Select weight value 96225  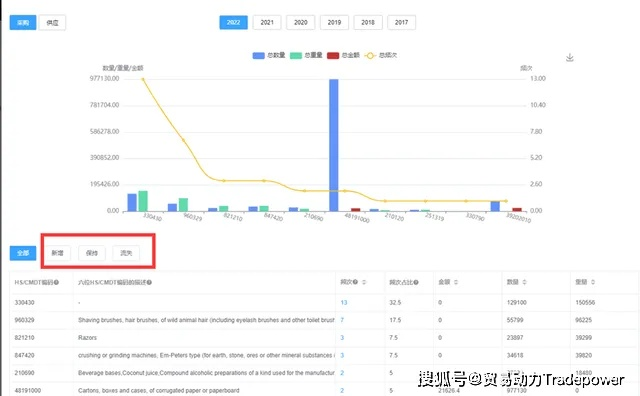click(583, 320)
